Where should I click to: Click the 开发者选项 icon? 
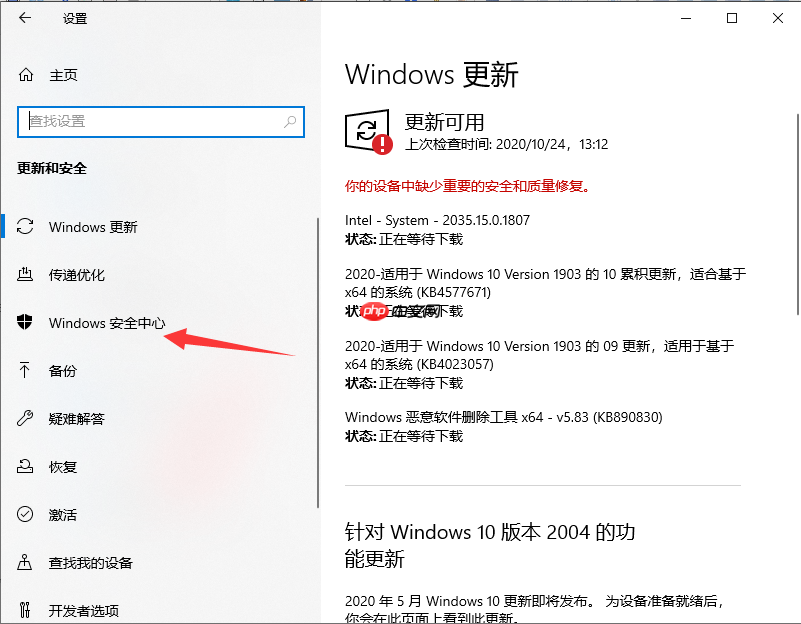[25, 610]
